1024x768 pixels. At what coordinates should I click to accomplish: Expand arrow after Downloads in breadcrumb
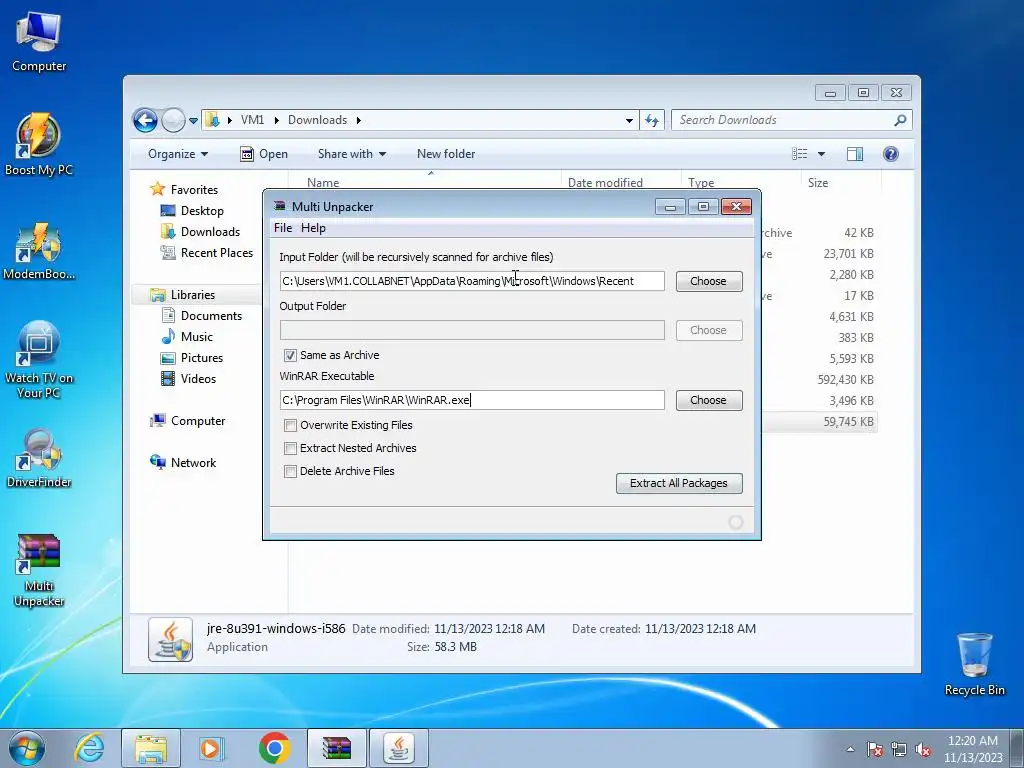[x=359, y=120]
